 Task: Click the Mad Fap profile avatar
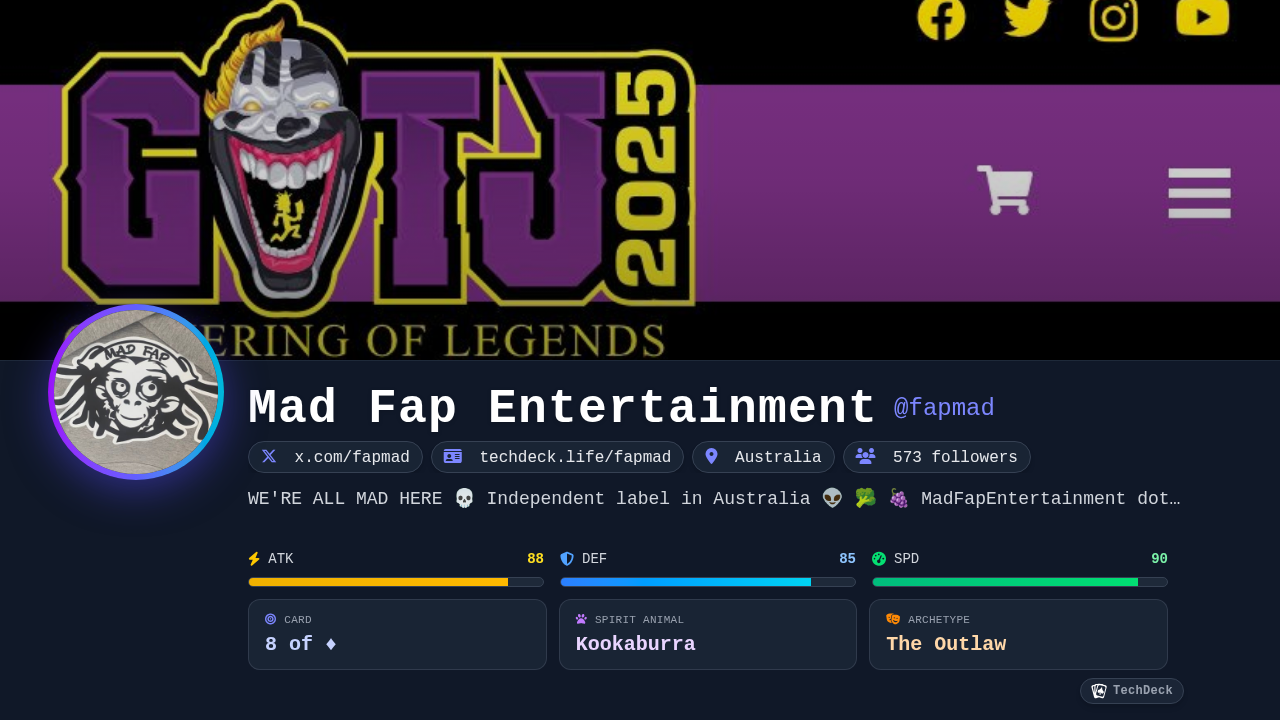point(136,392)
